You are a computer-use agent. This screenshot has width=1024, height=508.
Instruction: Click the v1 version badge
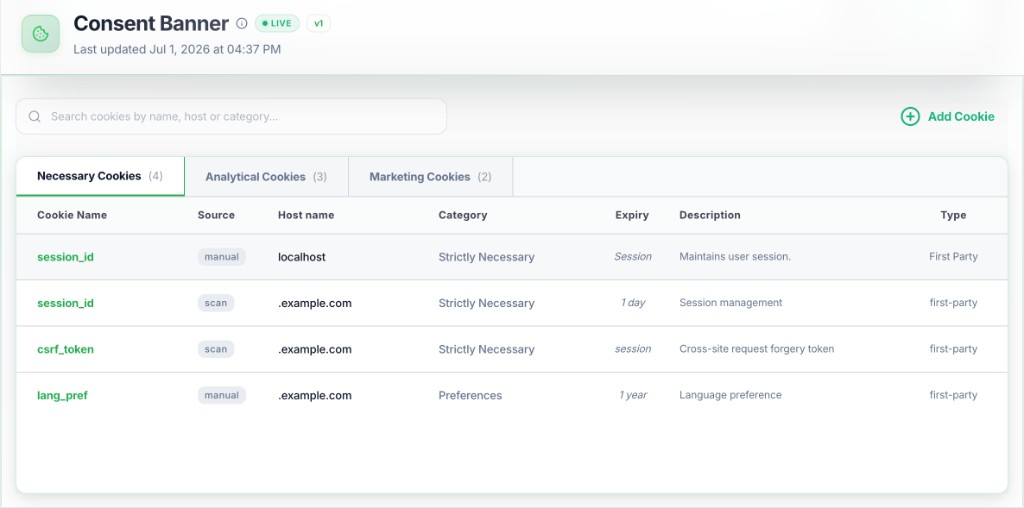point(319,24)
